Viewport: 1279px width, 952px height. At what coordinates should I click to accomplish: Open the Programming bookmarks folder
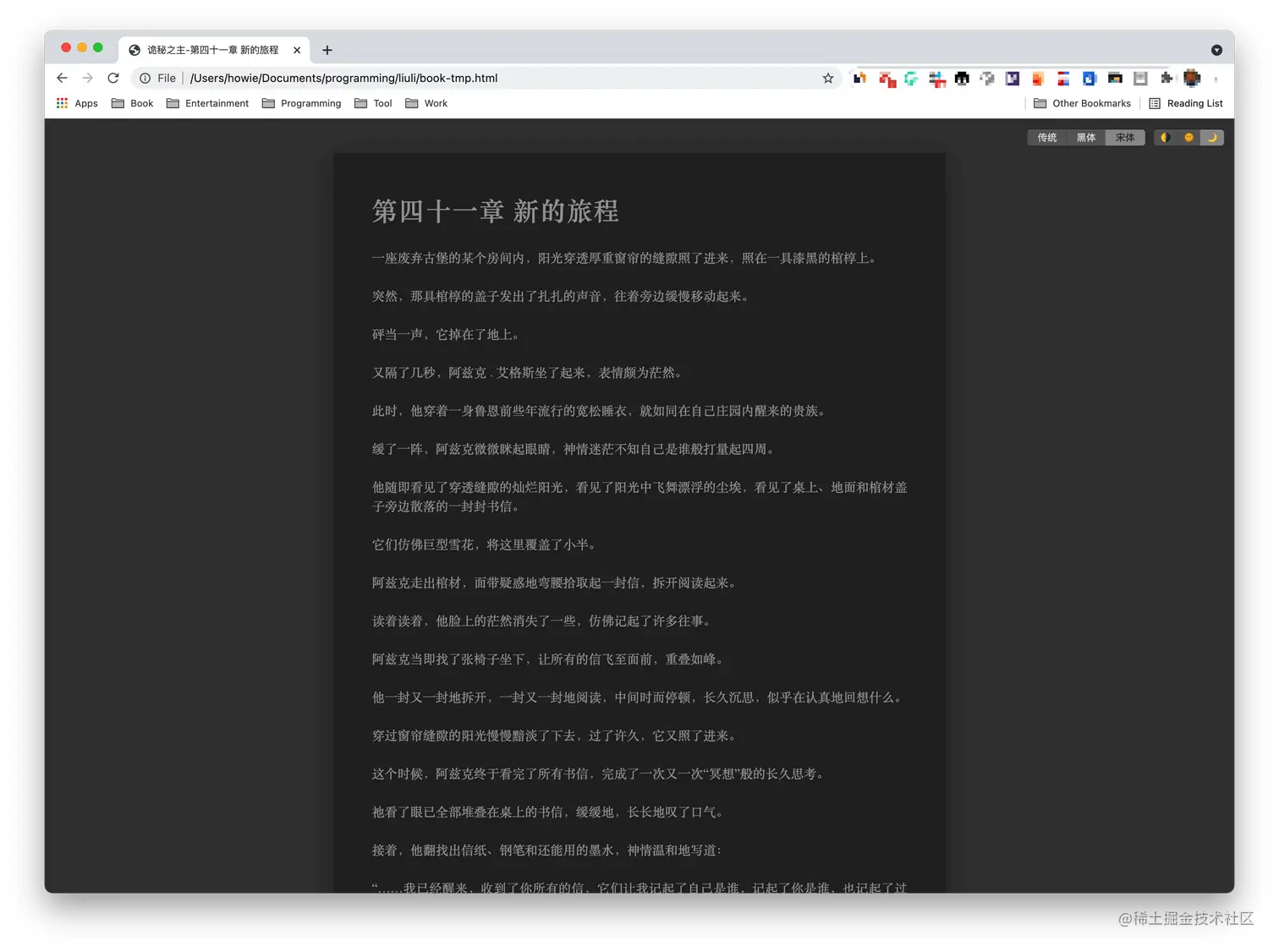tap(301, 103)
